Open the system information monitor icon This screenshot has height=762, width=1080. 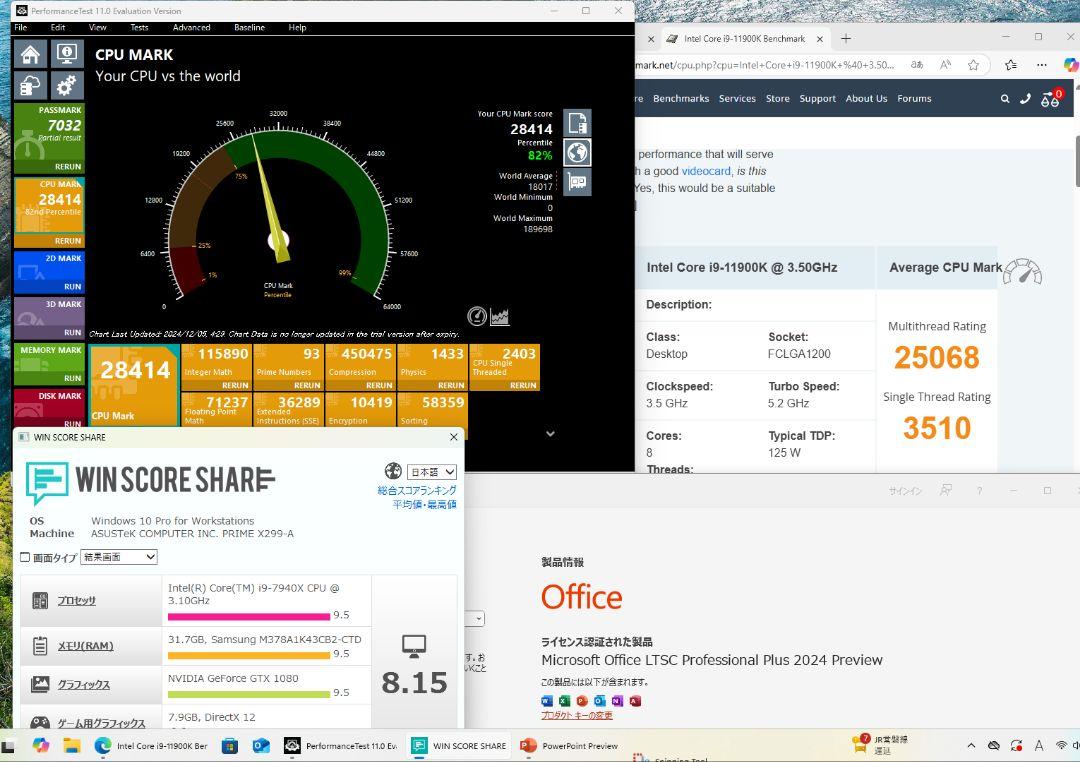67,54
